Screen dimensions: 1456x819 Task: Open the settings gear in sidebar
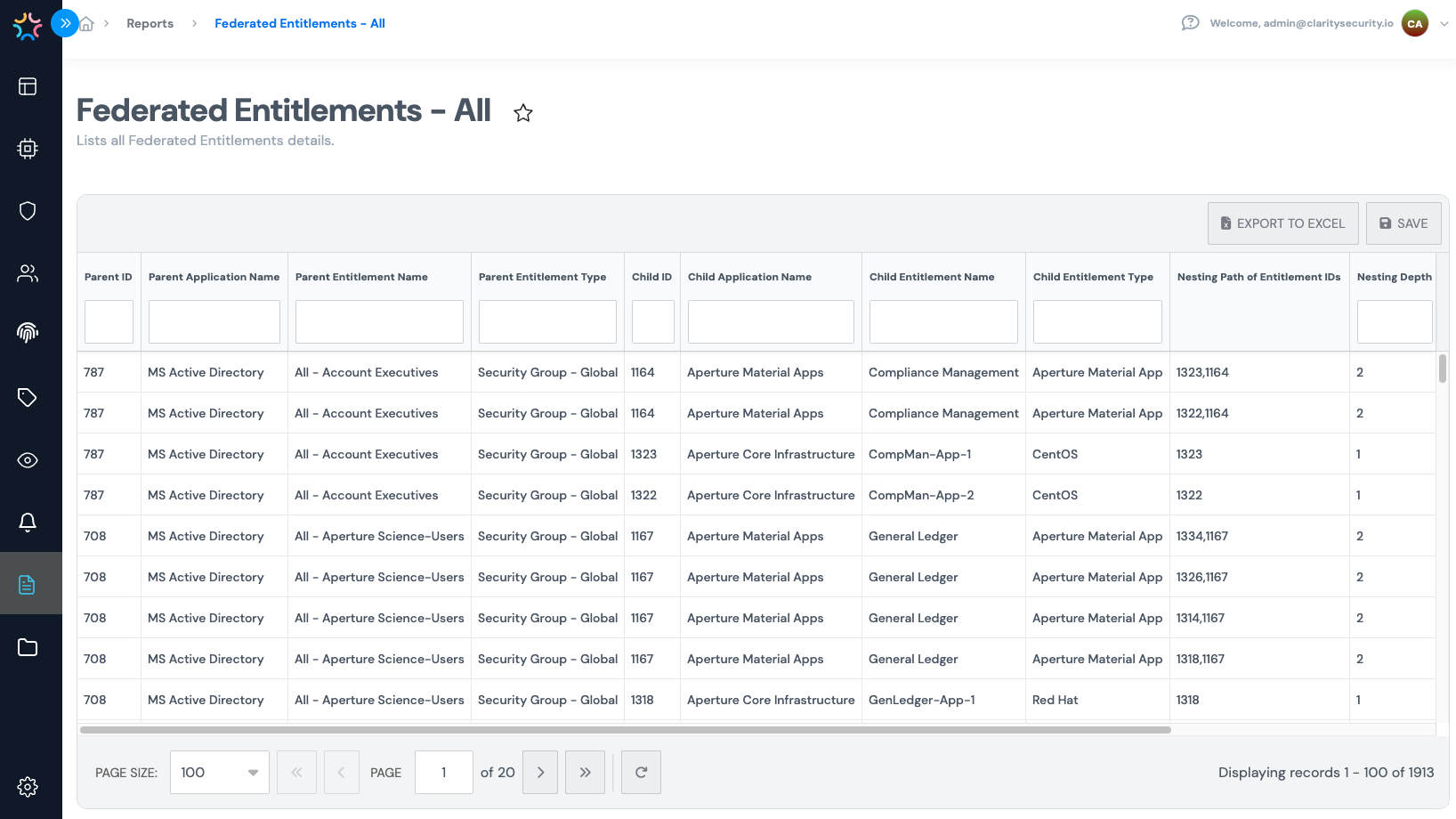(28, 787)
